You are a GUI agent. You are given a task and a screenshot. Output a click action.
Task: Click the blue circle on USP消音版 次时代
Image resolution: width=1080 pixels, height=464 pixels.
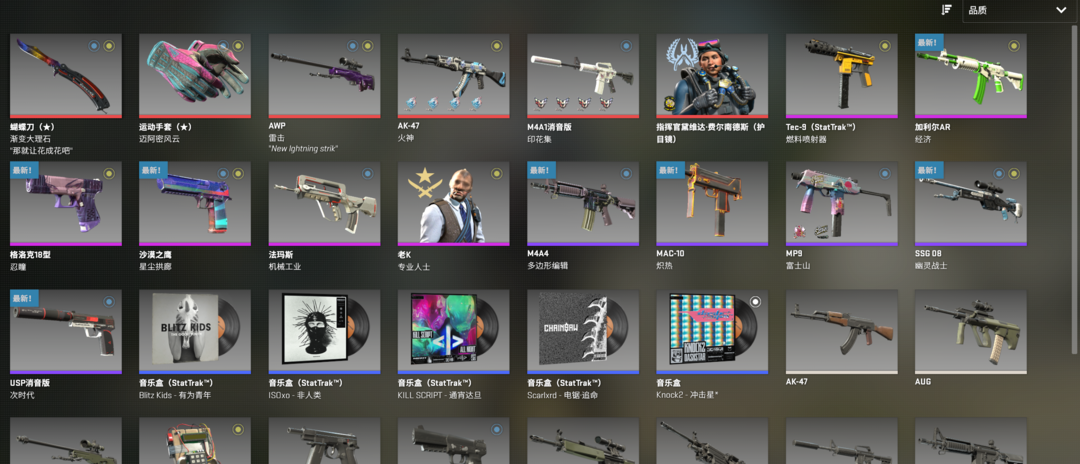[x=108, y=302]
